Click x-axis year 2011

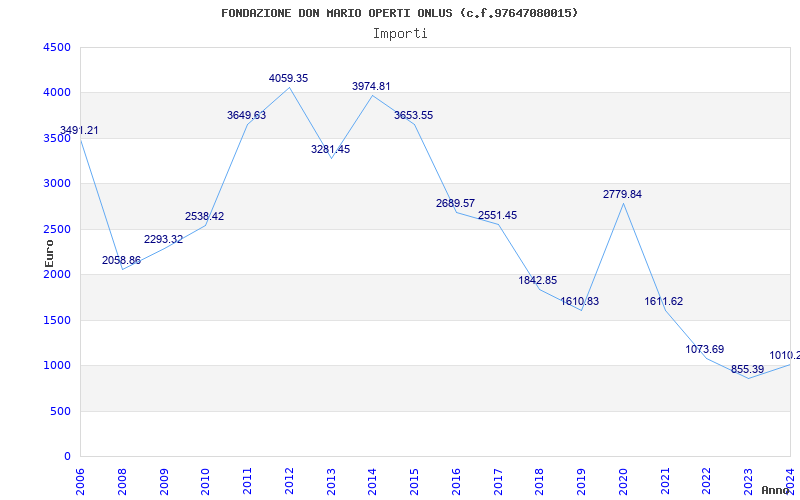(247, 482)
